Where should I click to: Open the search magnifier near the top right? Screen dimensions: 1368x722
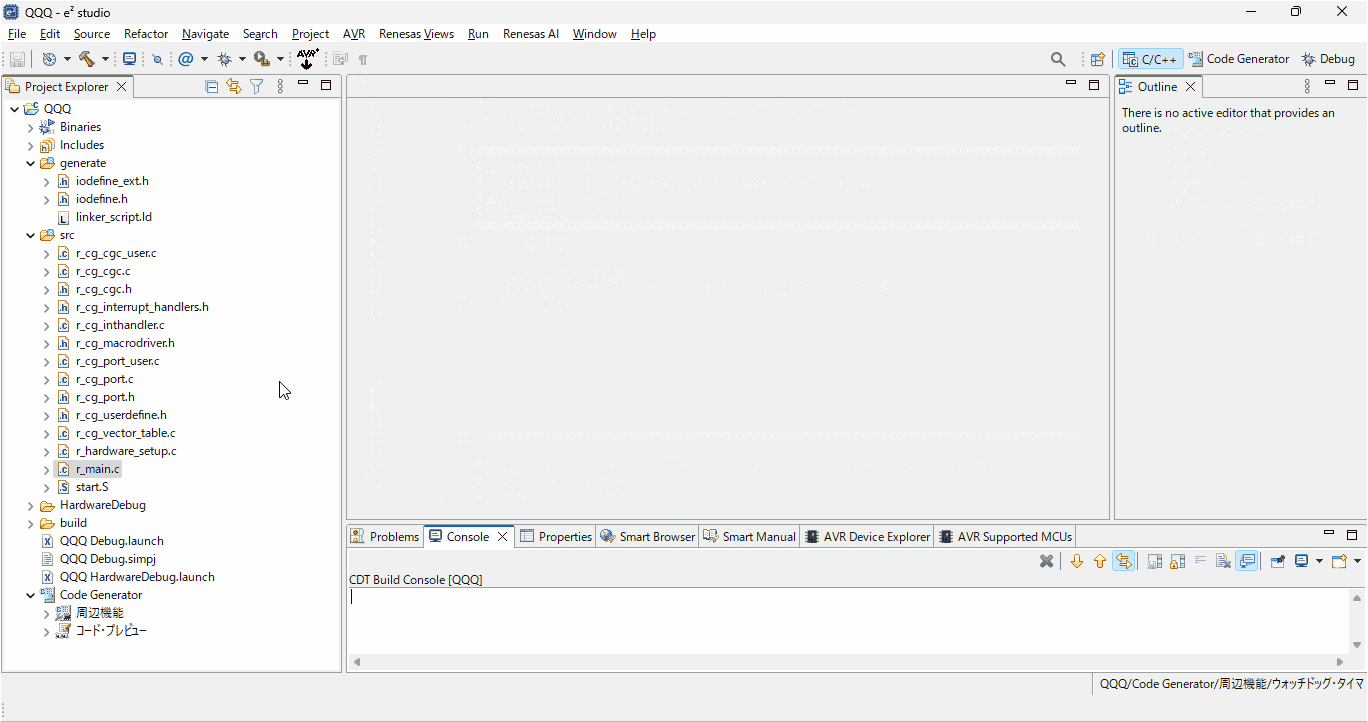coord(1058,59)
